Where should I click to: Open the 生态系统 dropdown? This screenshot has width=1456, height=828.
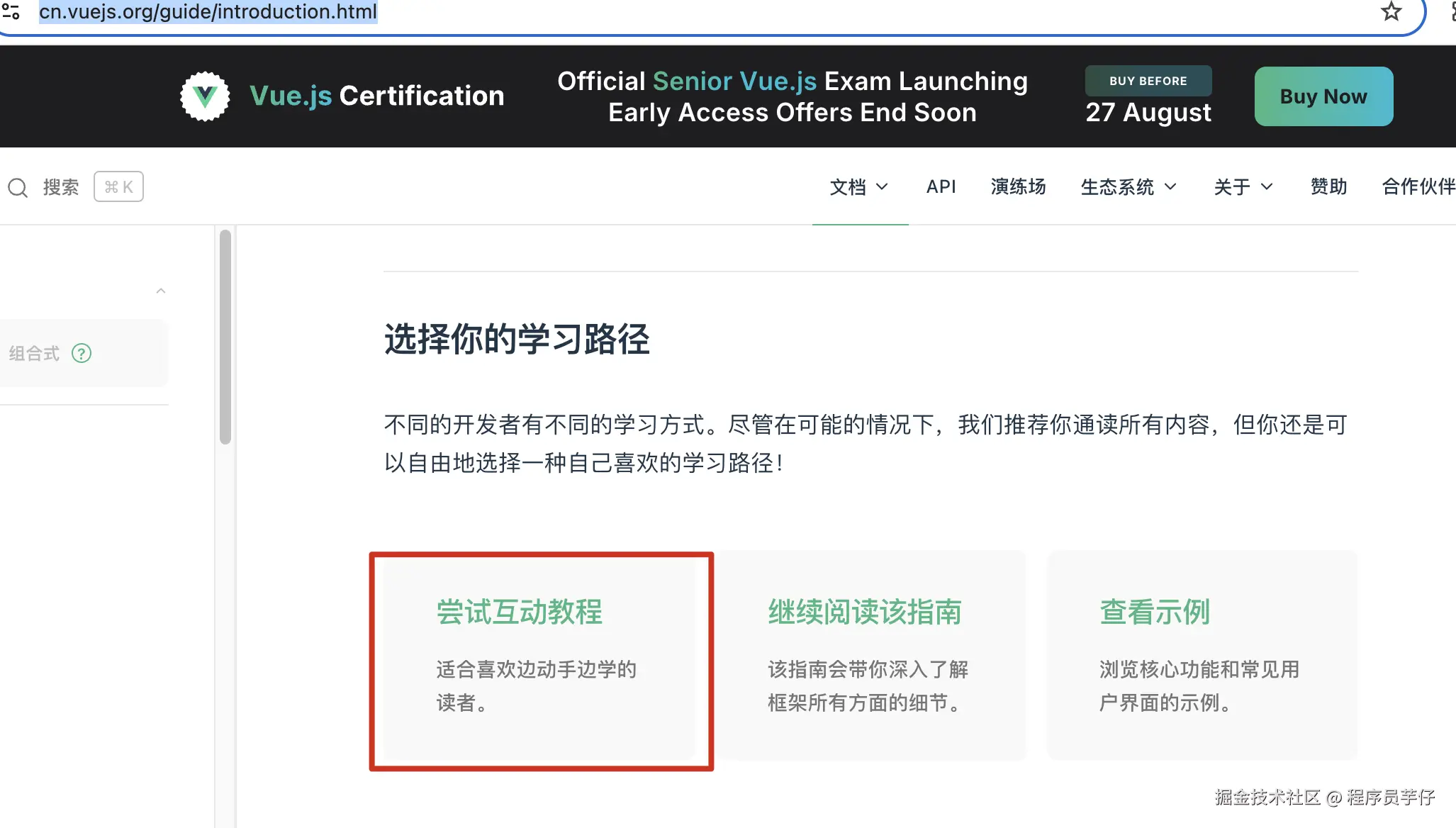tap(1129, 186)
